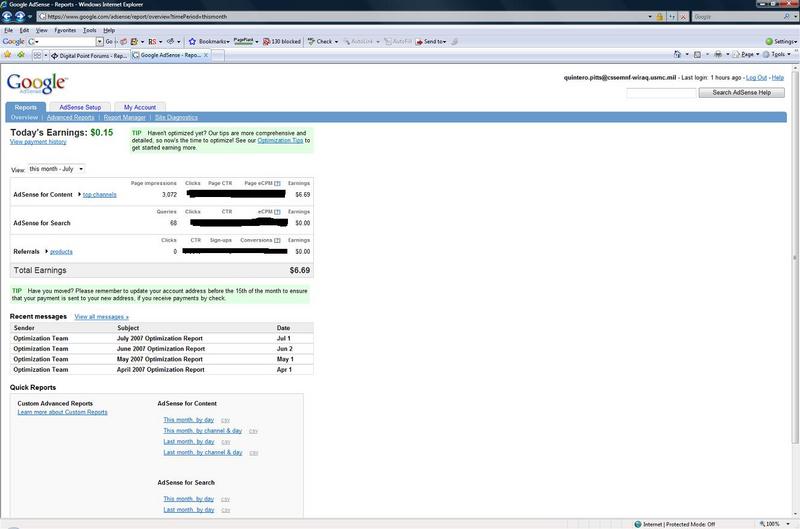Click the green Settings icon in Google Toolbar
800x529 pixels.
[x=769, y=41]
